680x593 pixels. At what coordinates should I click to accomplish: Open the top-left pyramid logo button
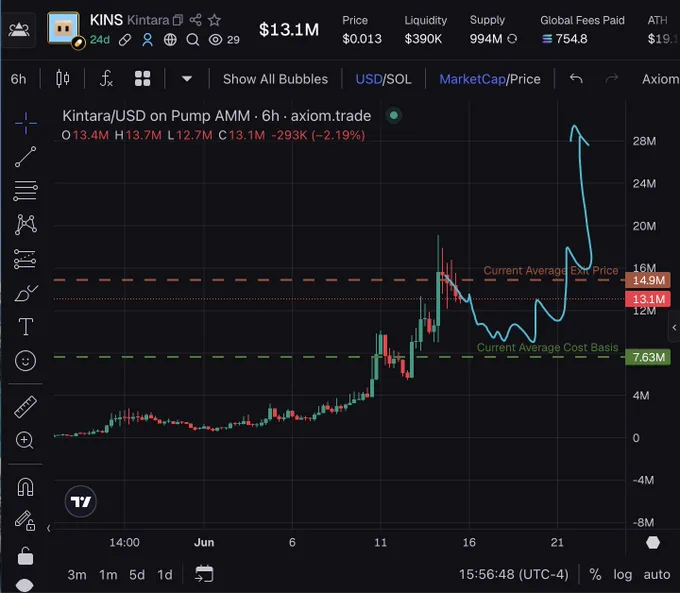(19, 29)
